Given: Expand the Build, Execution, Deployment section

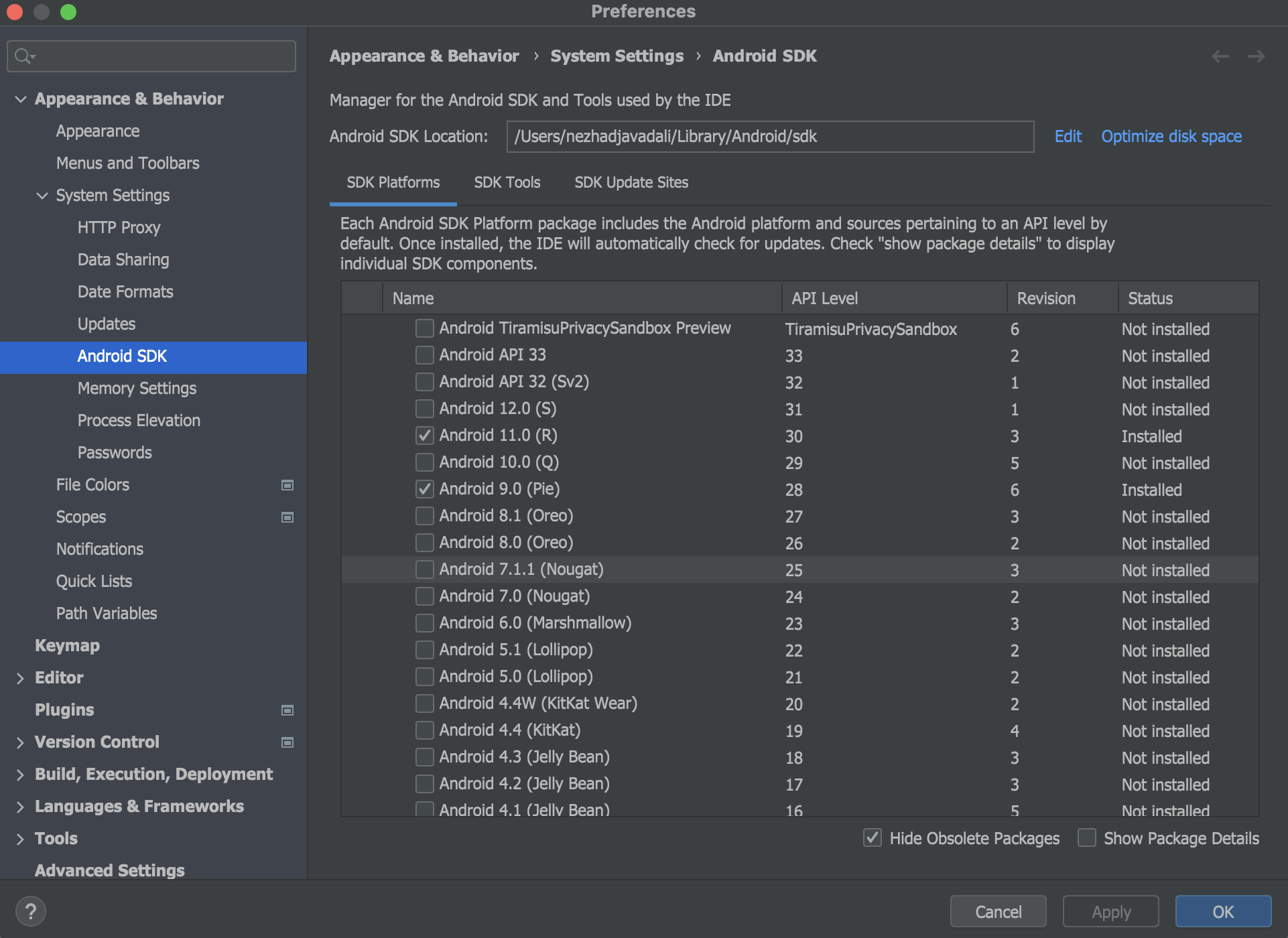Looking at the screenshot, I should pyautogui.click(x=21, y=775).
